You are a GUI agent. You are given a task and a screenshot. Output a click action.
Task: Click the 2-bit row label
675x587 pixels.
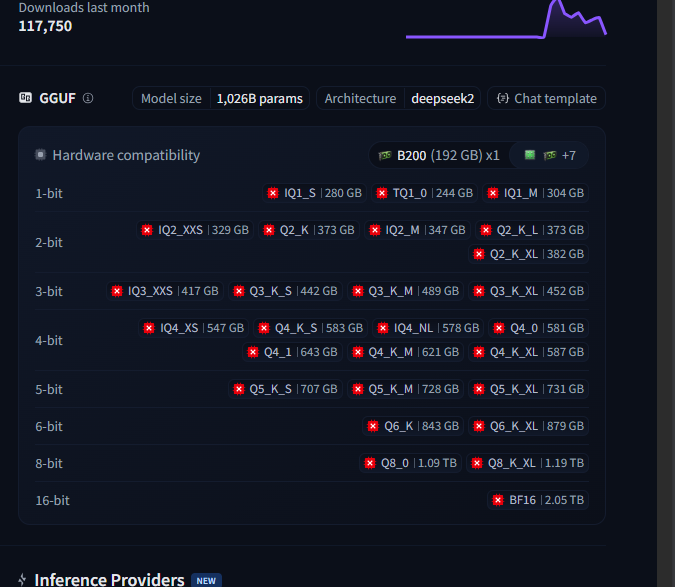49,242
